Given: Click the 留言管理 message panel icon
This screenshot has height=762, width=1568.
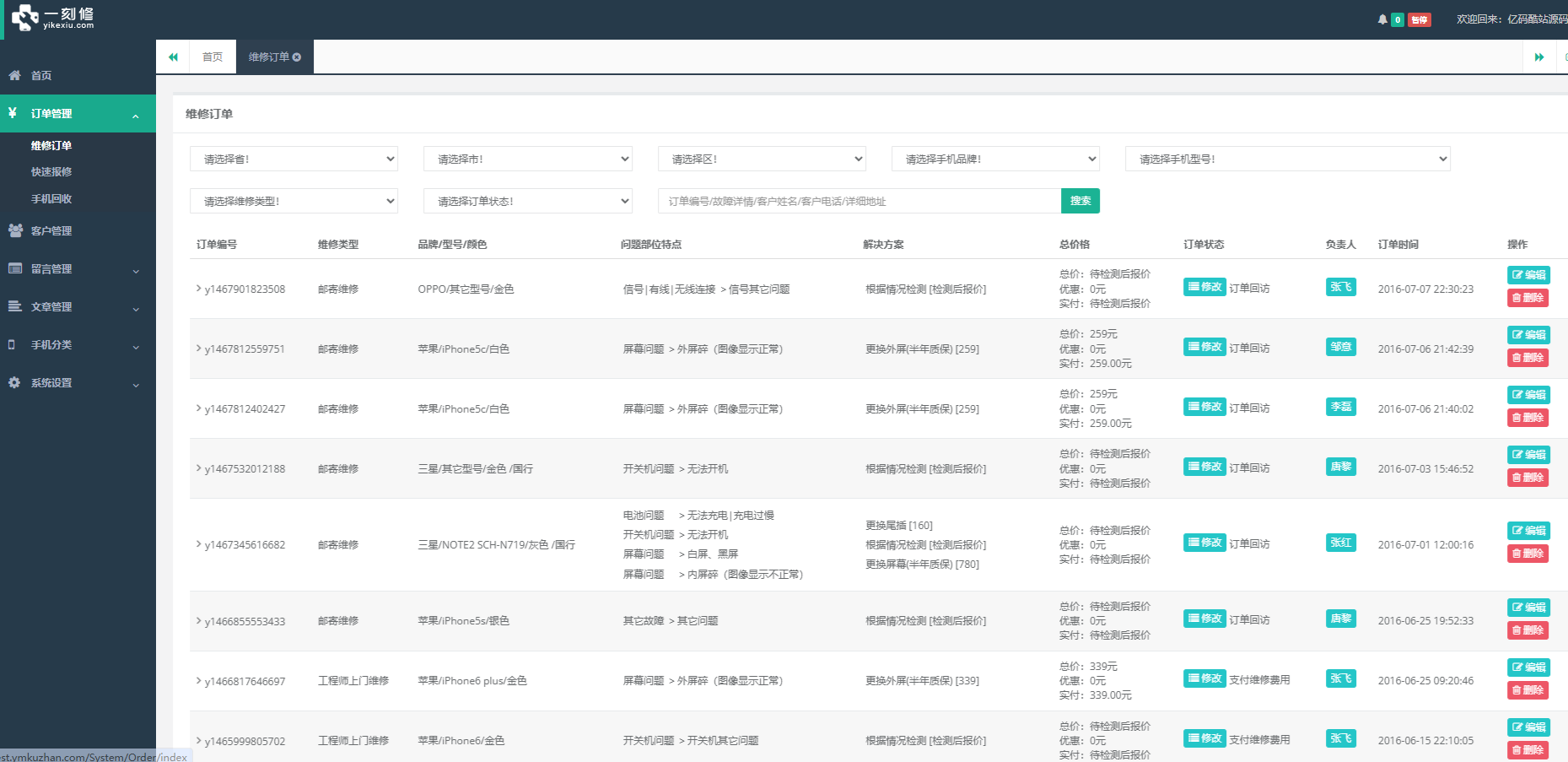Looking at the screenshot, I should pos(14,268).
